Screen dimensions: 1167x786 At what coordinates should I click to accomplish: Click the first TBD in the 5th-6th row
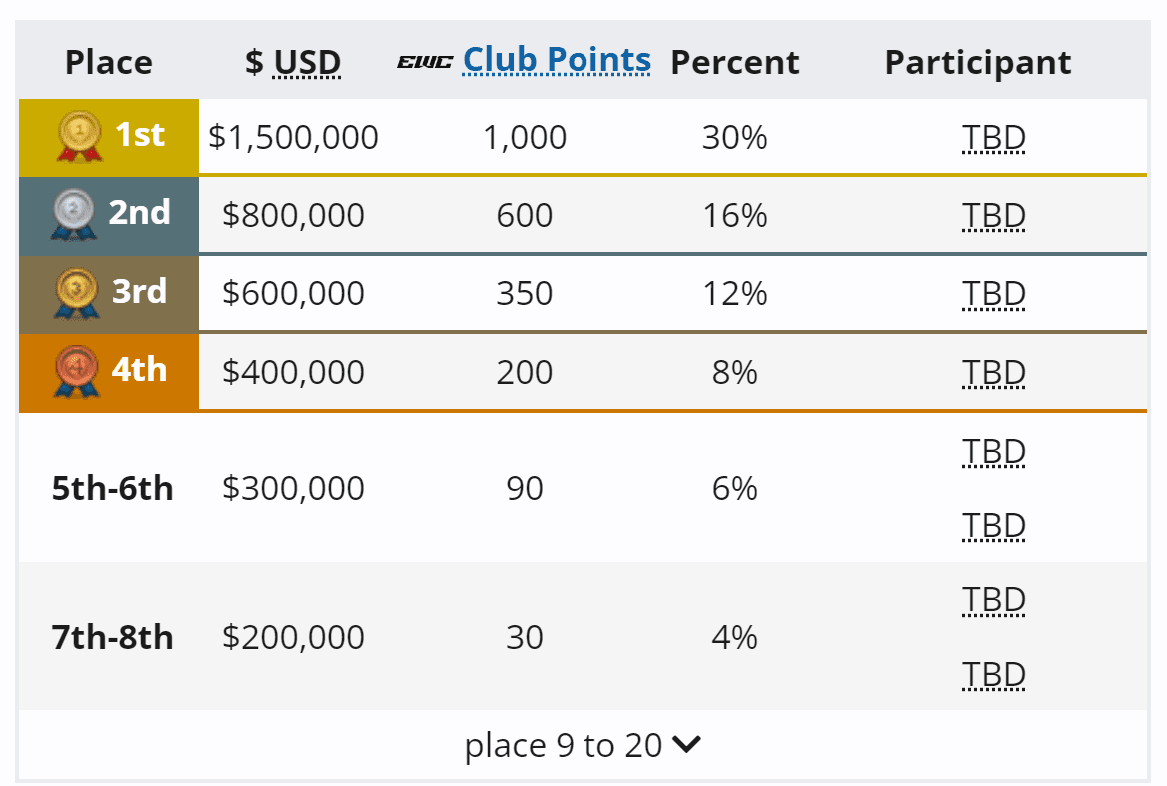pyautogui.click(x=994, y=452)
